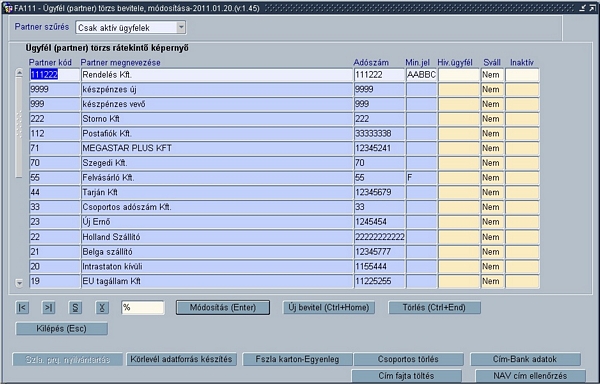
Task: Select Intrastaton kívüli partner name
Action: coord(217,266)
